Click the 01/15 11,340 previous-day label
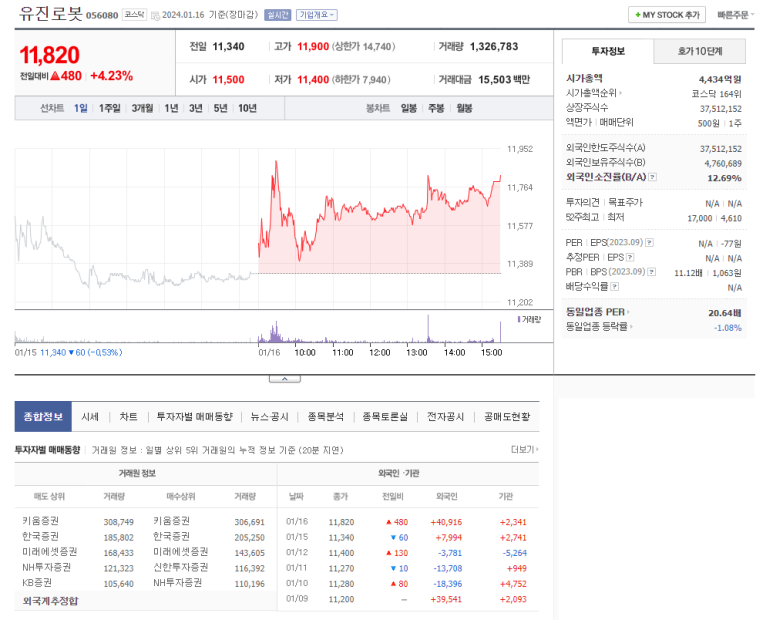 click(69, 352)
